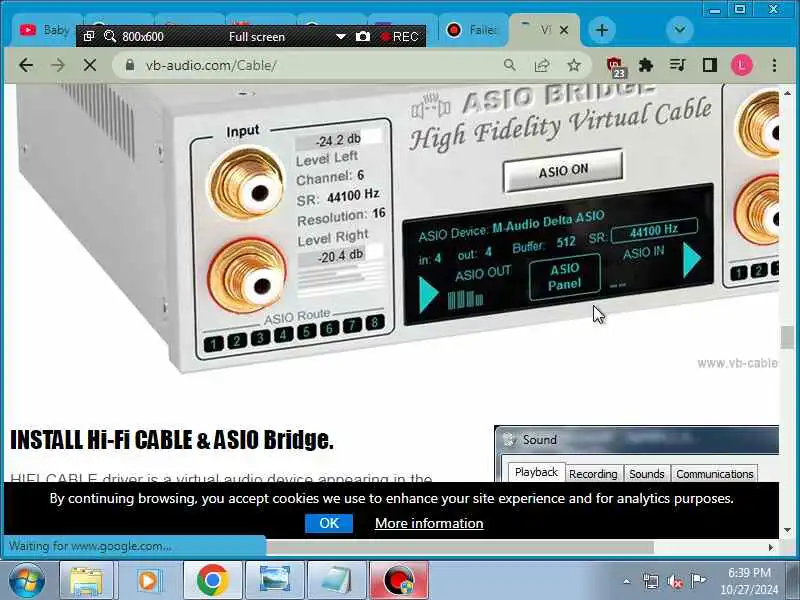The width and height of the screenshot is (800, 600).
Task: Click the INSTALL Hi-Fi CABLE & ASIO Bridge heading
Action: click(172, 440)
